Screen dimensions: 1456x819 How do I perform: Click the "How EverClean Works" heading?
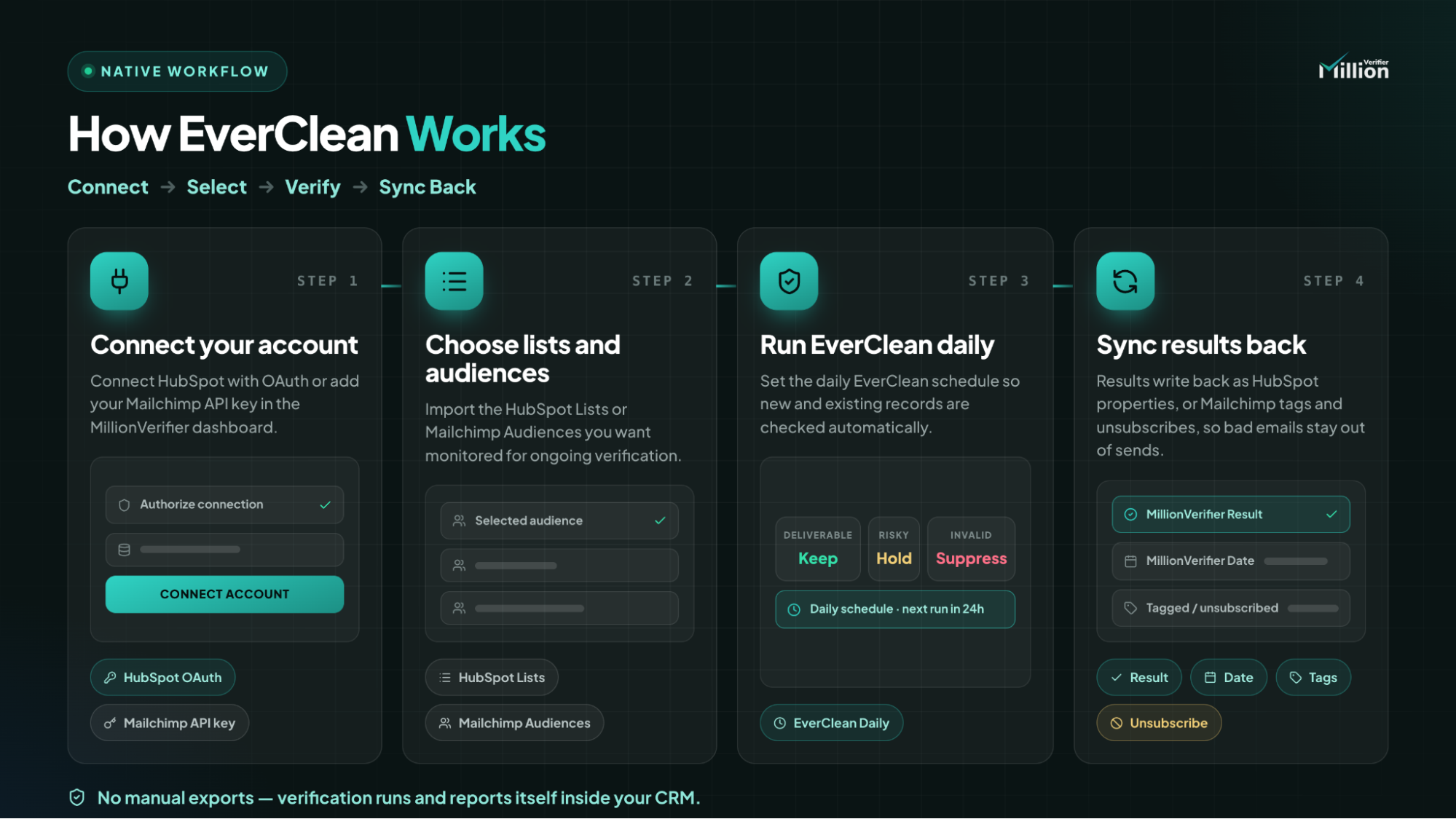click(x=307, y=134)
